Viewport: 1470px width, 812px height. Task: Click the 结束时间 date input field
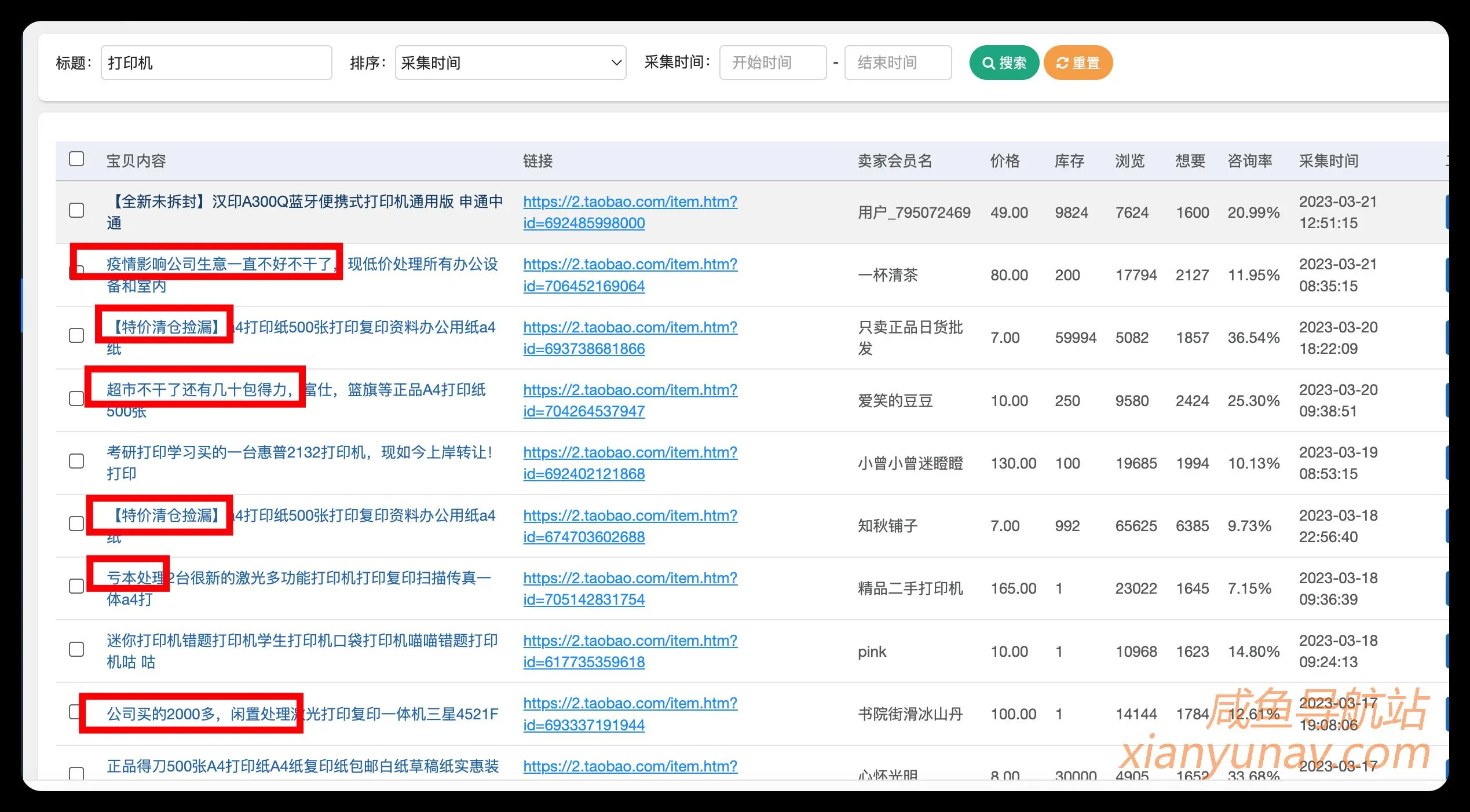897,63
